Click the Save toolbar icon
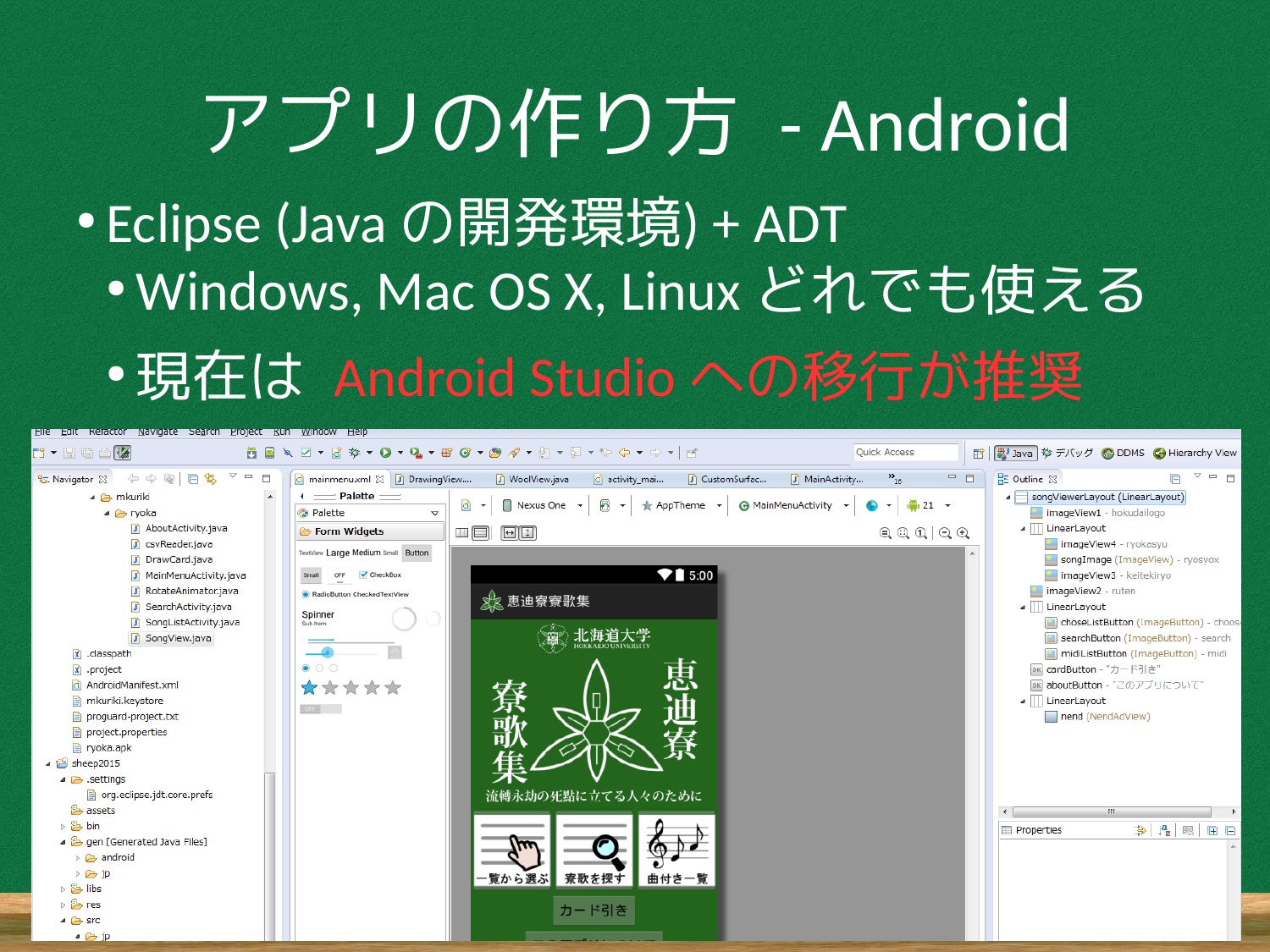Image resolution: width=1270 pixels, height=952 pixels. 69,453
